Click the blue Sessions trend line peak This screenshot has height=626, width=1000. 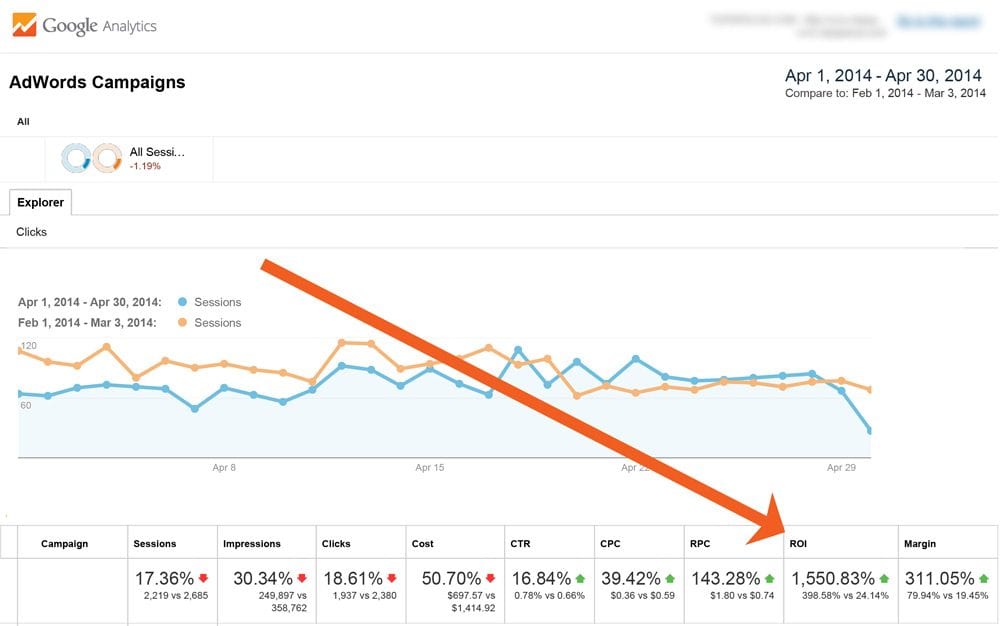tap(519, 348)
